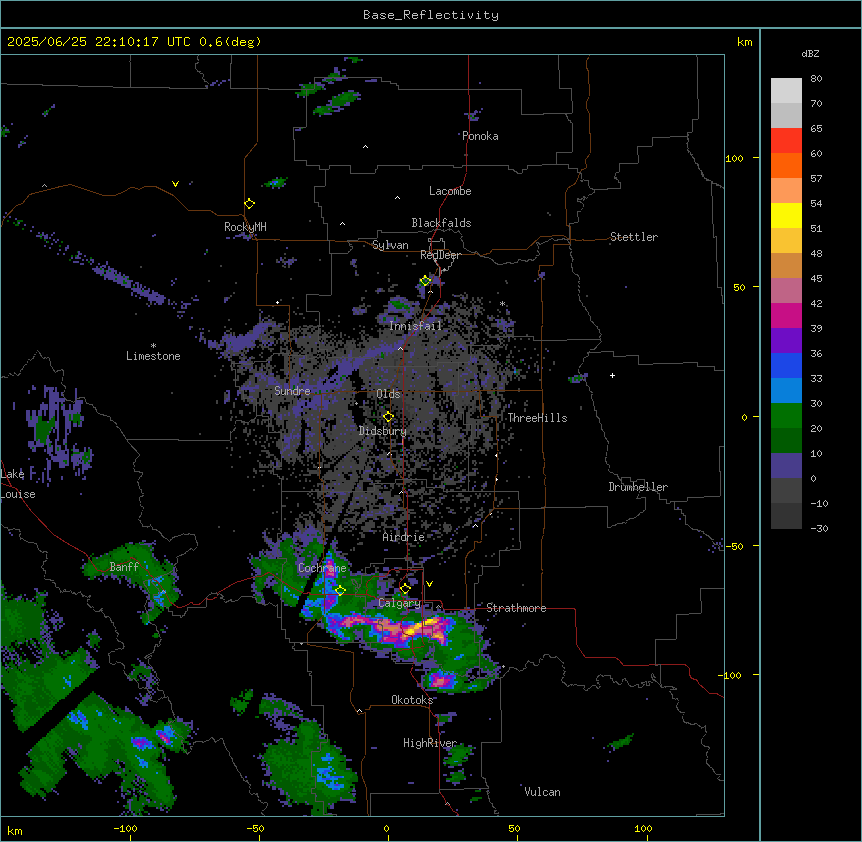Click the Limestone map label
Image resolution: width=862 pixels, height=842 pixels.
pos(153,356)
